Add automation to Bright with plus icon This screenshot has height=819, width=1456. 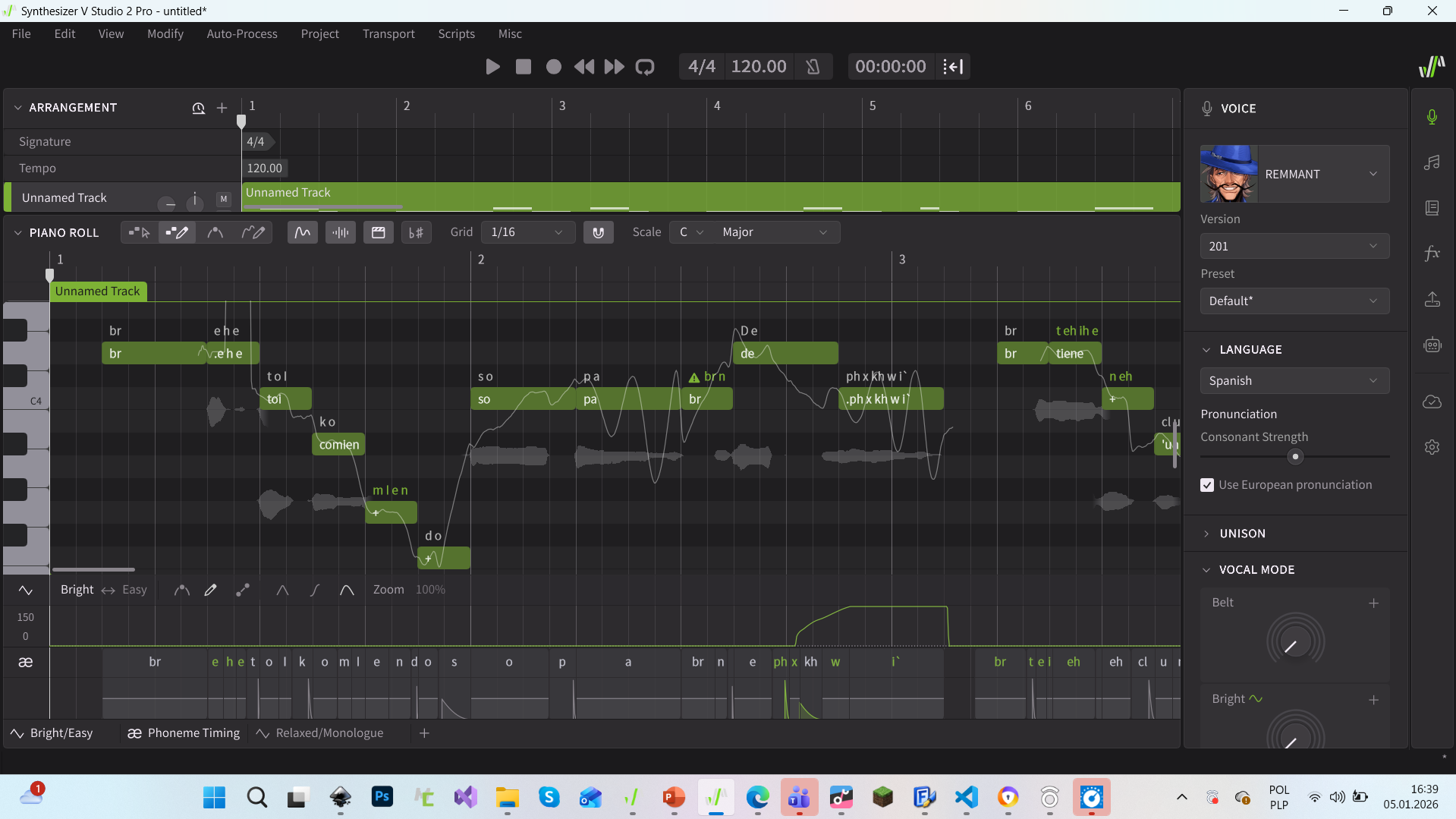pyautogui.click(x=1373, y=700)
